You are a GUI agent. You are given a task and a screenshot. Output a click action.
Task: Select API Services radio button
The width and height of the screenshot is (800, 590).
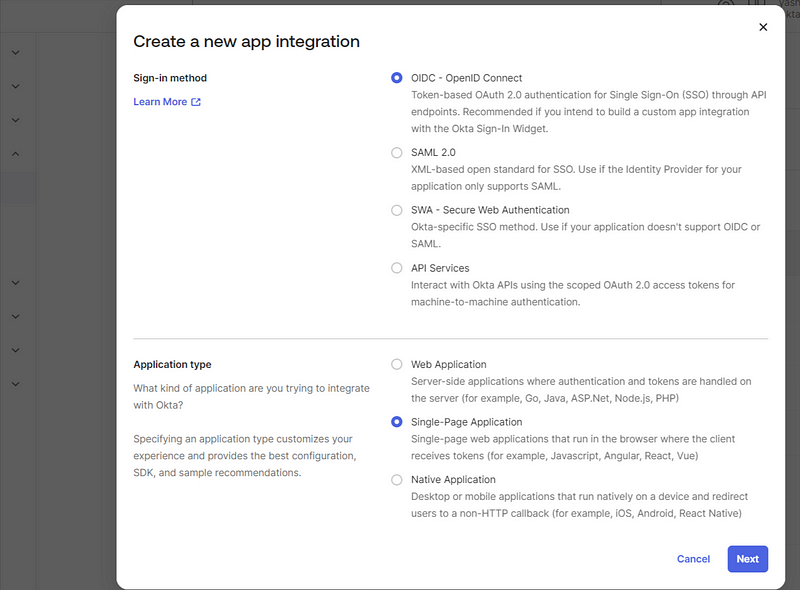pyautogui.click(x=396, y=268)
